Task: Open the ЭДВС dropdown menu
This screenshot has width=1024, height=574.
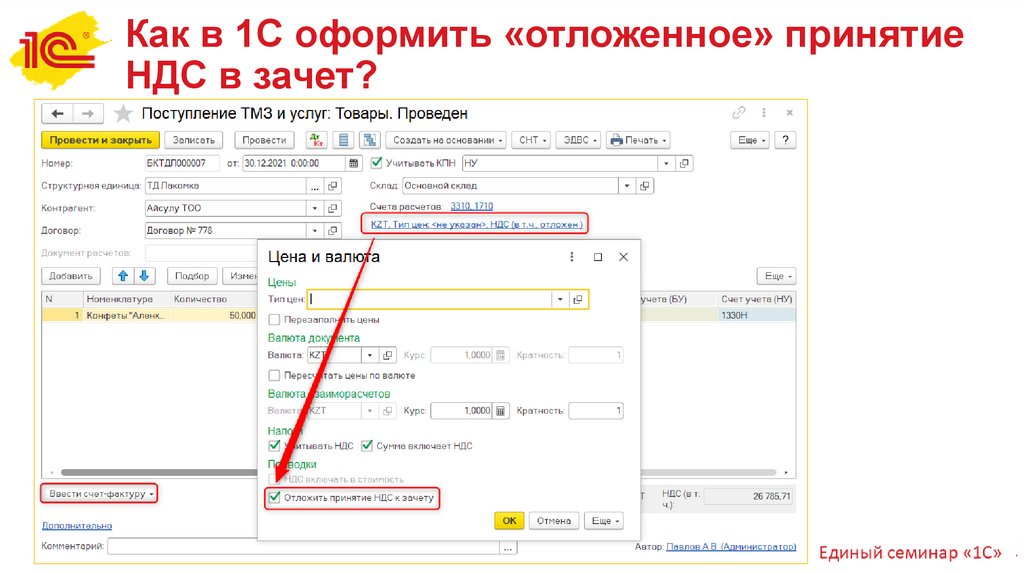Action: point(579,140)
